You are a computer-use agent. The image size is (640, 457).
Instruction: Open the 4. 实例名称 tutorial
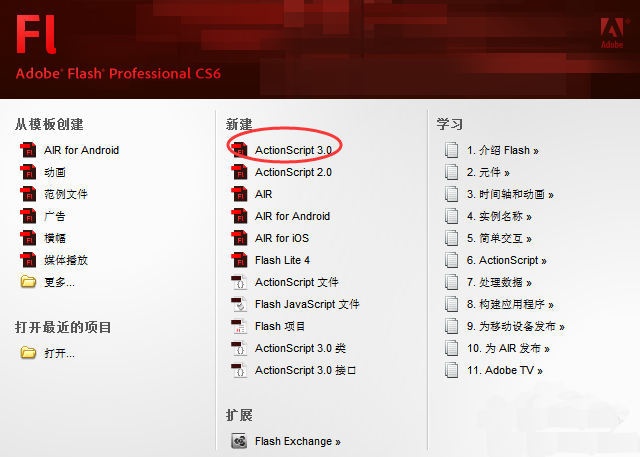point(499,216)
